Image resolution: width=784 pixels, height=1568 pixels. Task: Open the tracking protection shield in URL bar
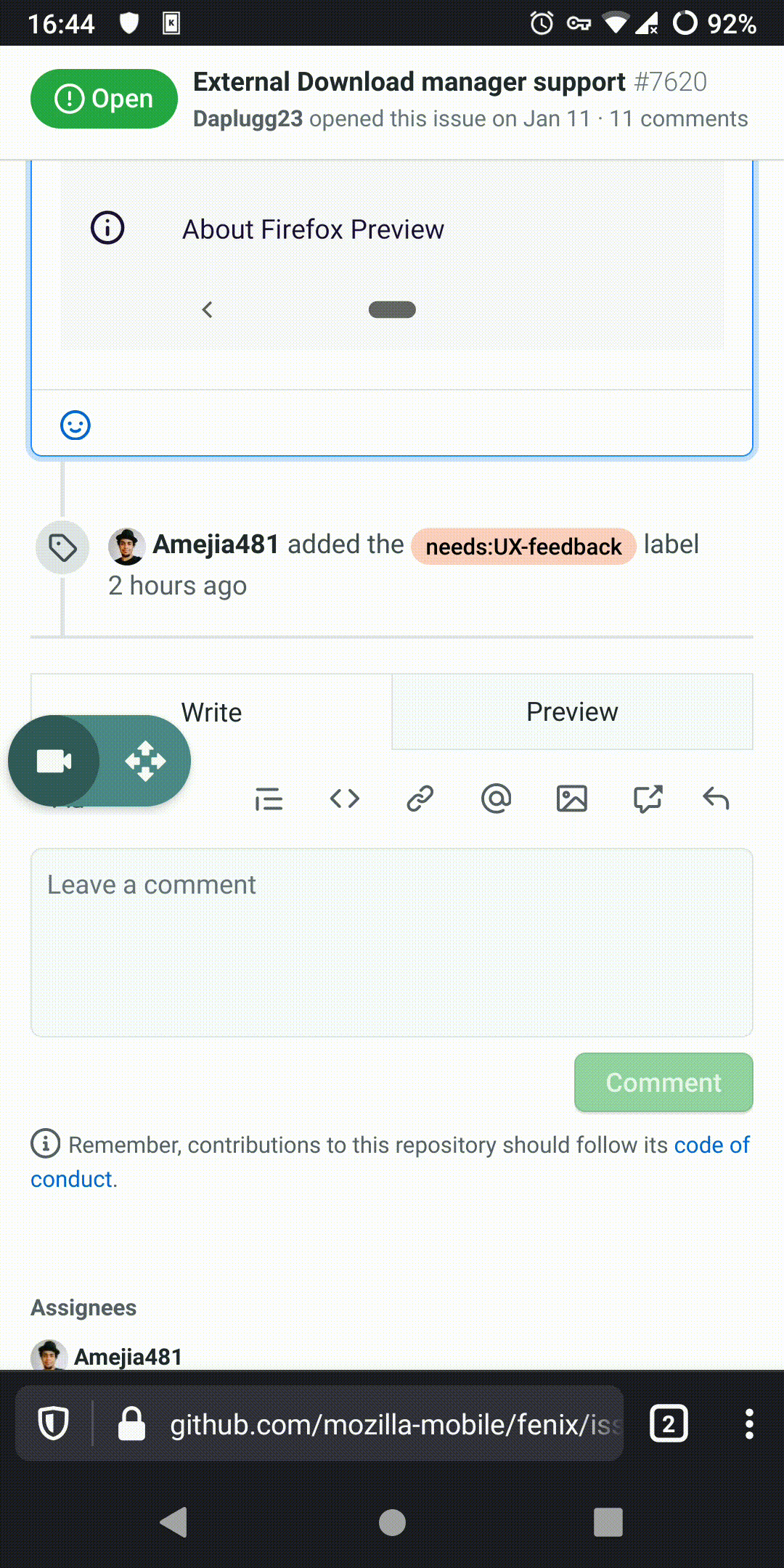[x=53, y=1424]
